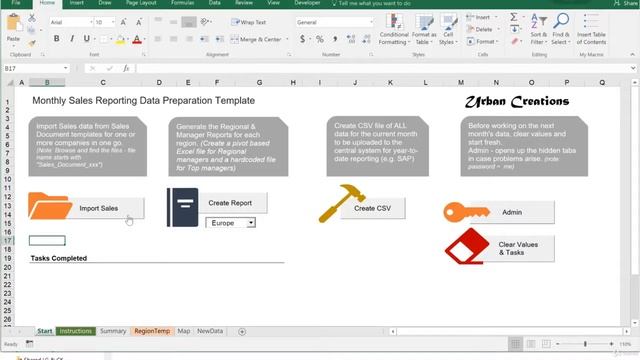Screen dimensions: 640x360
Task: Toggle Wrap Text
Action: [x=249, y=22]
